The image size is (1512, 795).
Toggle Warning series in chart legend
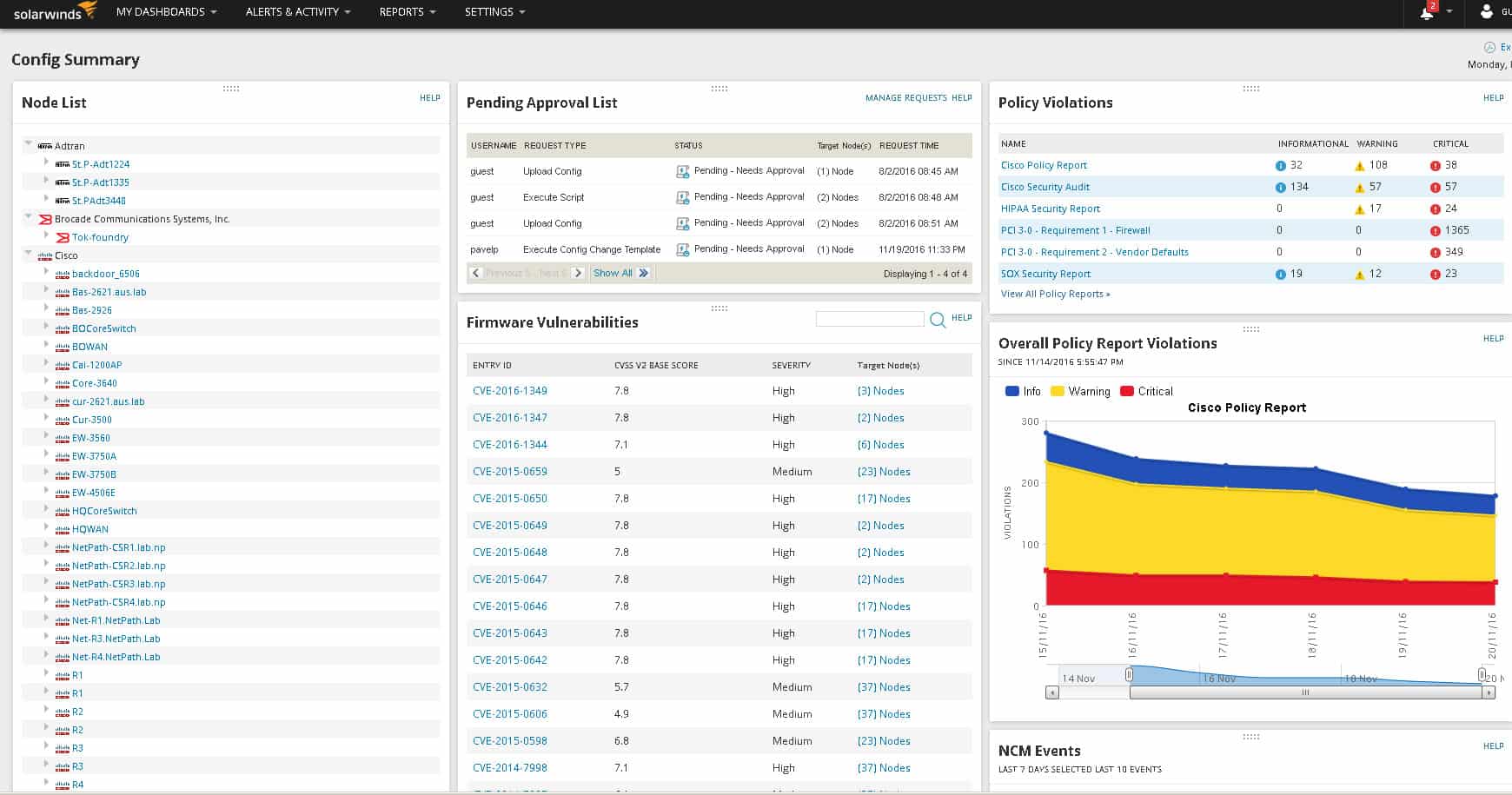point(1080,391)
